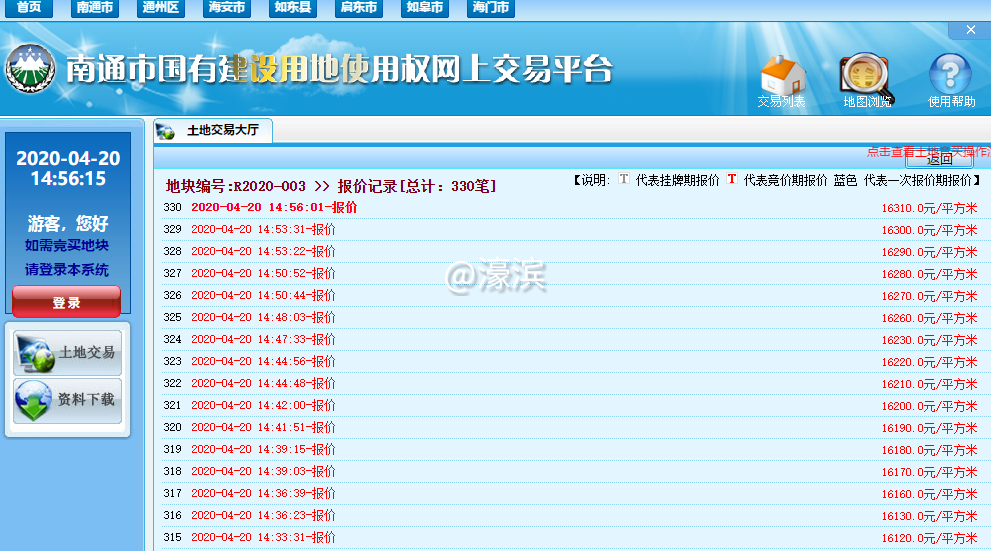
Task: Click bid record 328 at 14:53:22
Action: tap(263, 251)
